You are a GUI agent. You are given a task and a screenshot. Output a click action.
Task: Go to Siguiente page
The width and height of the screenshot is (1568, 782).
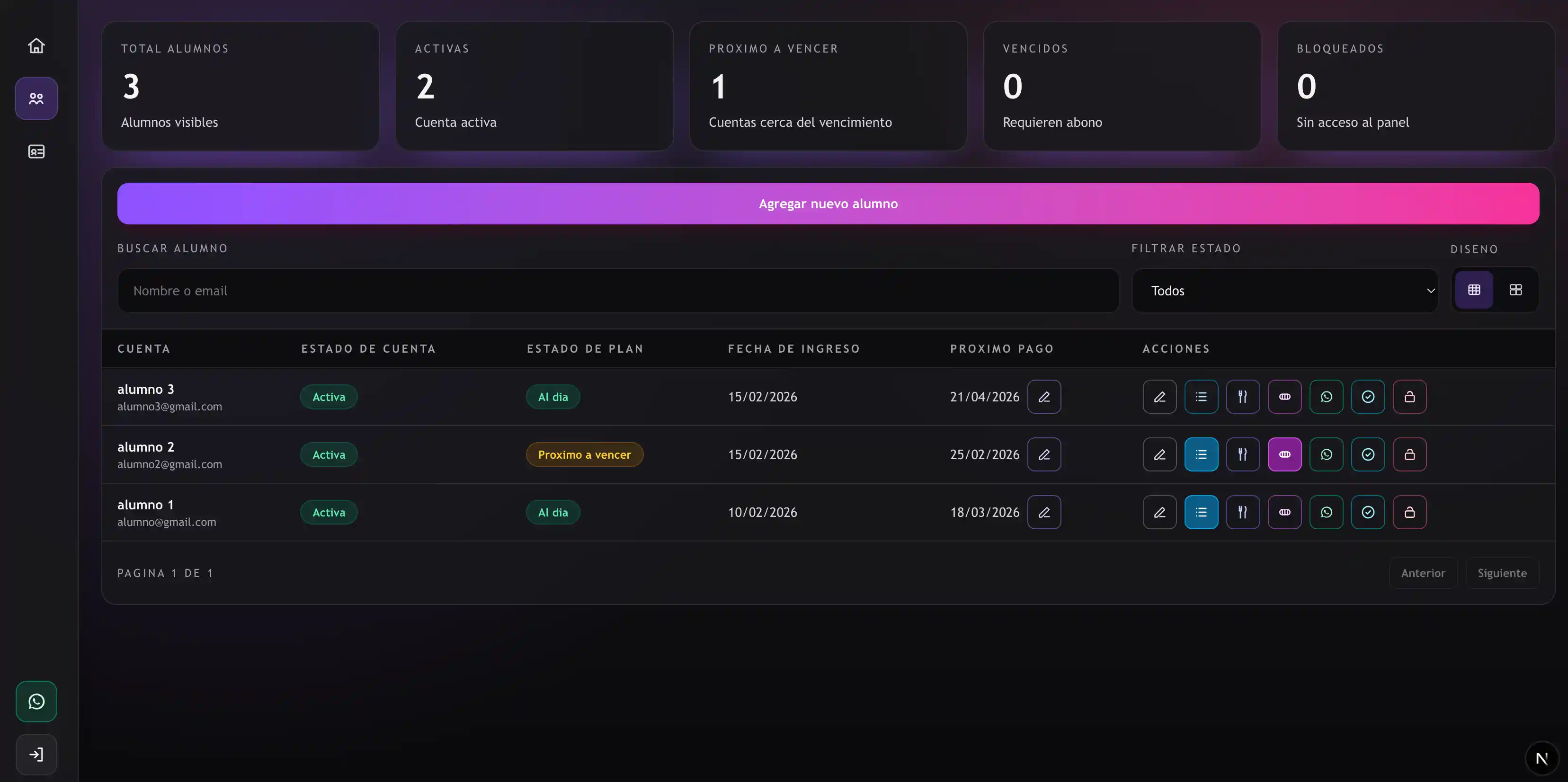pyautogui.click(x=1502, y=573)
